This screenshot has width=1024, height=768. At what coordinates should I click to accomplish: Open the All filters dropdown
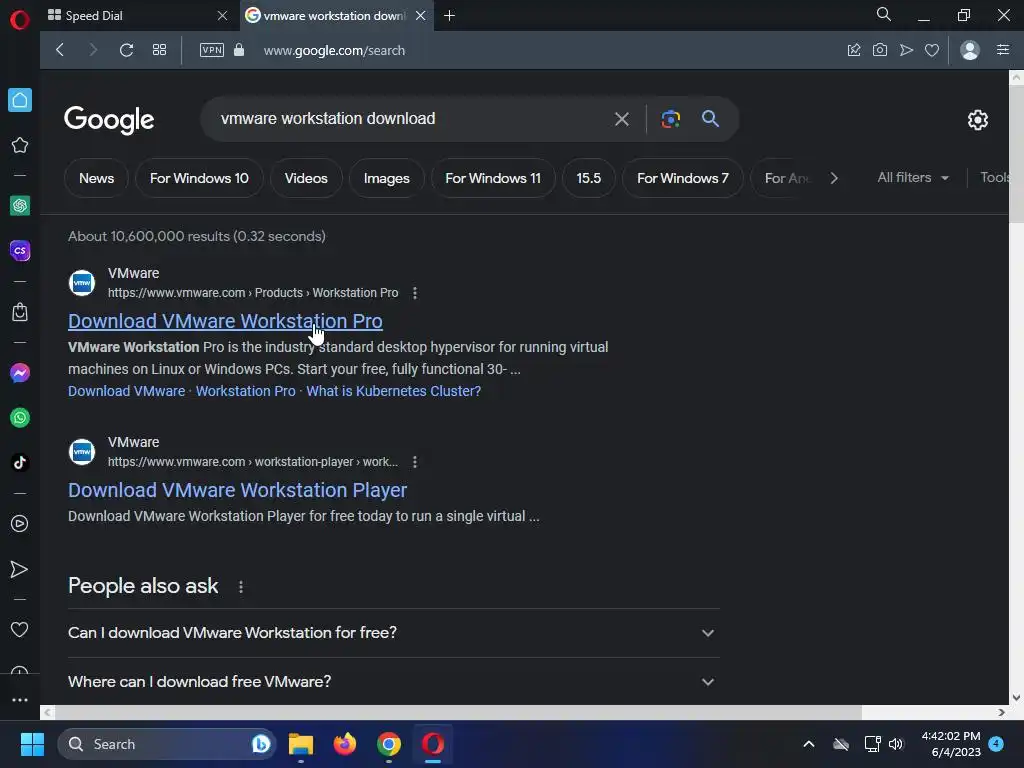tap(913, 178)
